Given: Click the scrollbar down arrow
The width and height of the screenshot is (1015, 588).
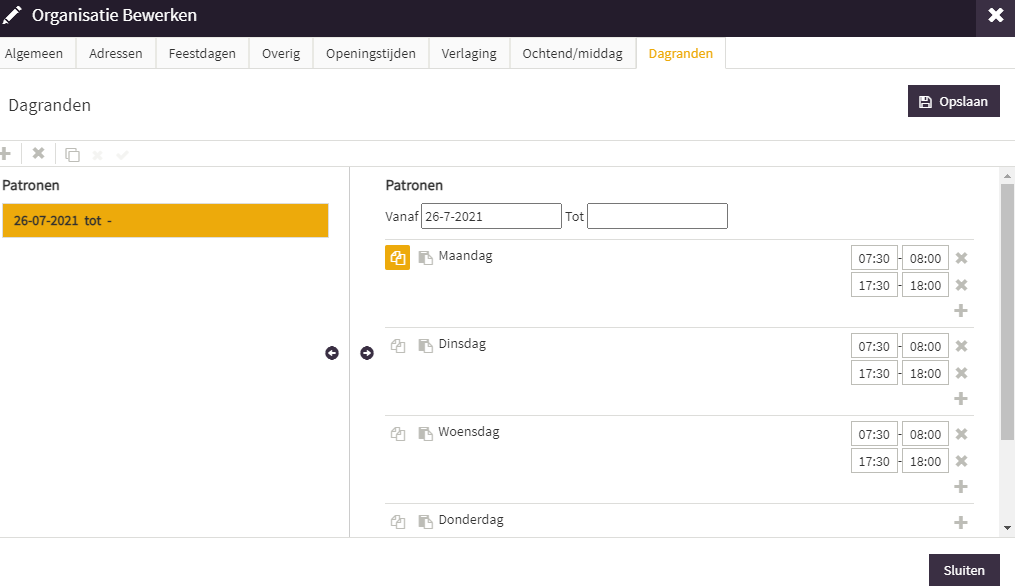Looking at the screenshot, I should (1007, 528).
